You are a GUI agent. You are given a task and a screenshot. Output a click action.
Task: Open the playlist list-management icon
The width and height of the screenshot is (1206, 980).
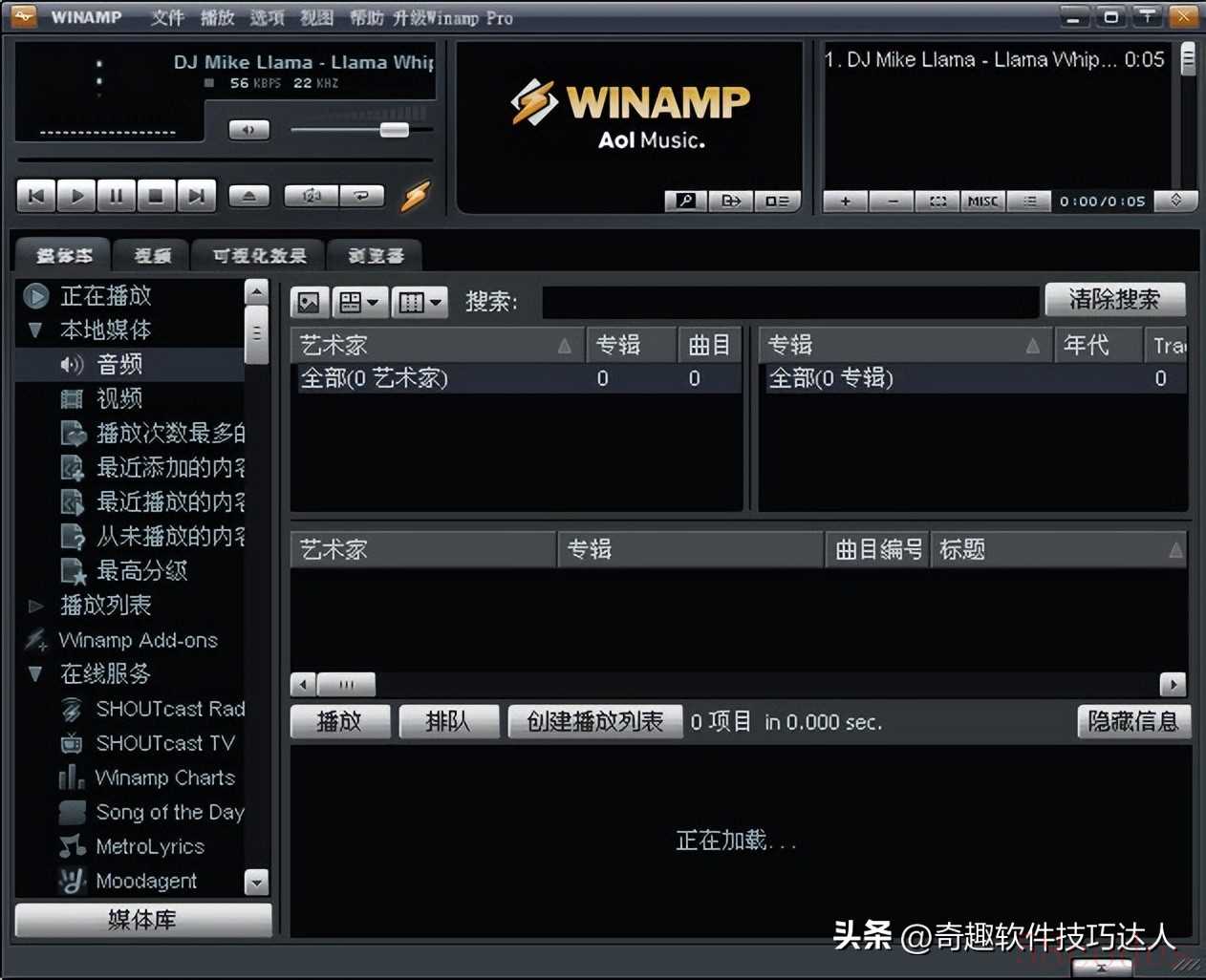click(x=1029, y=201)
